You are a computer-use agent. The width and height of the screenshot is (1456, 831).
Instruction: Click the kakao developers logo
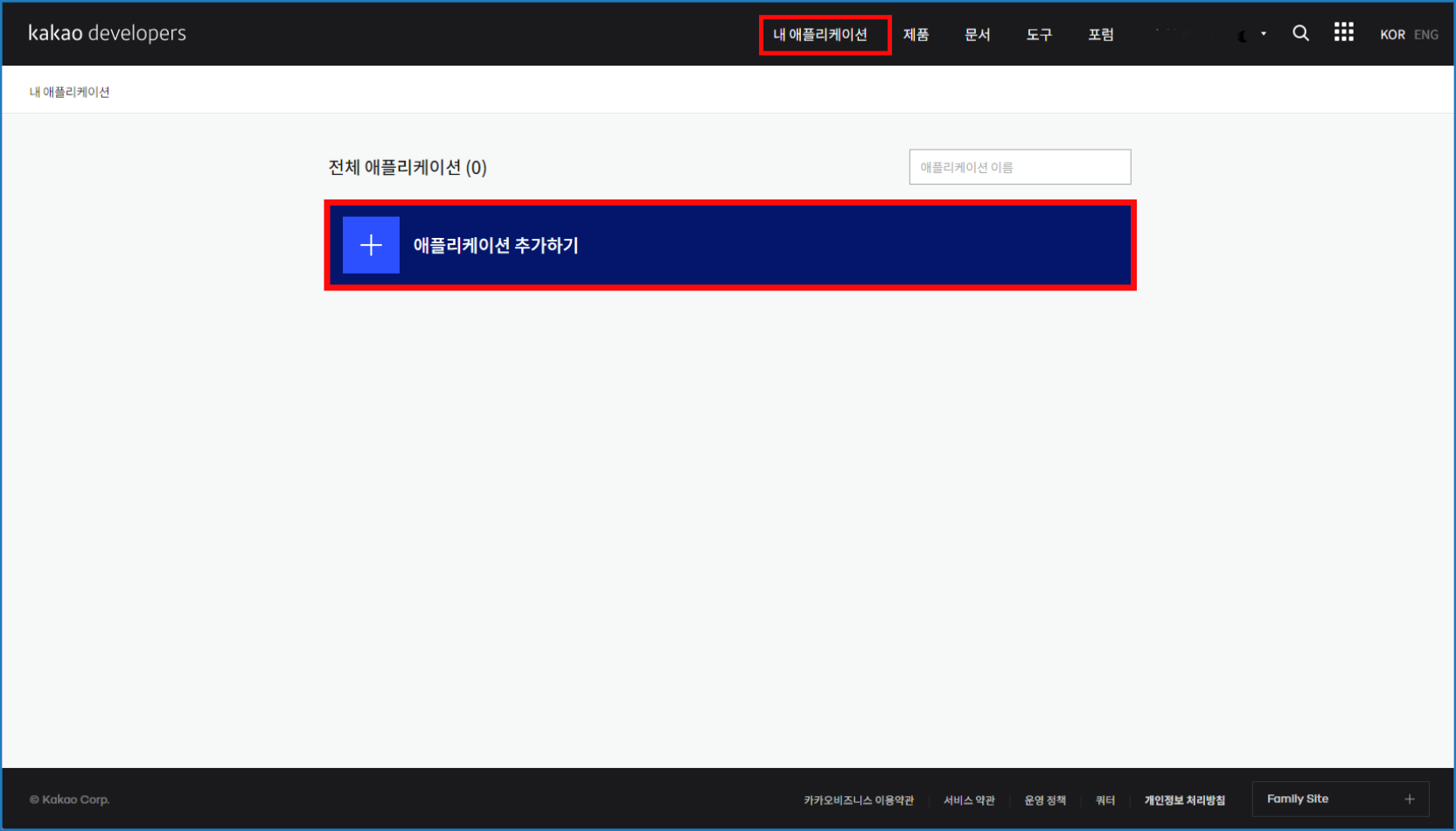click(x=107, y=33)
